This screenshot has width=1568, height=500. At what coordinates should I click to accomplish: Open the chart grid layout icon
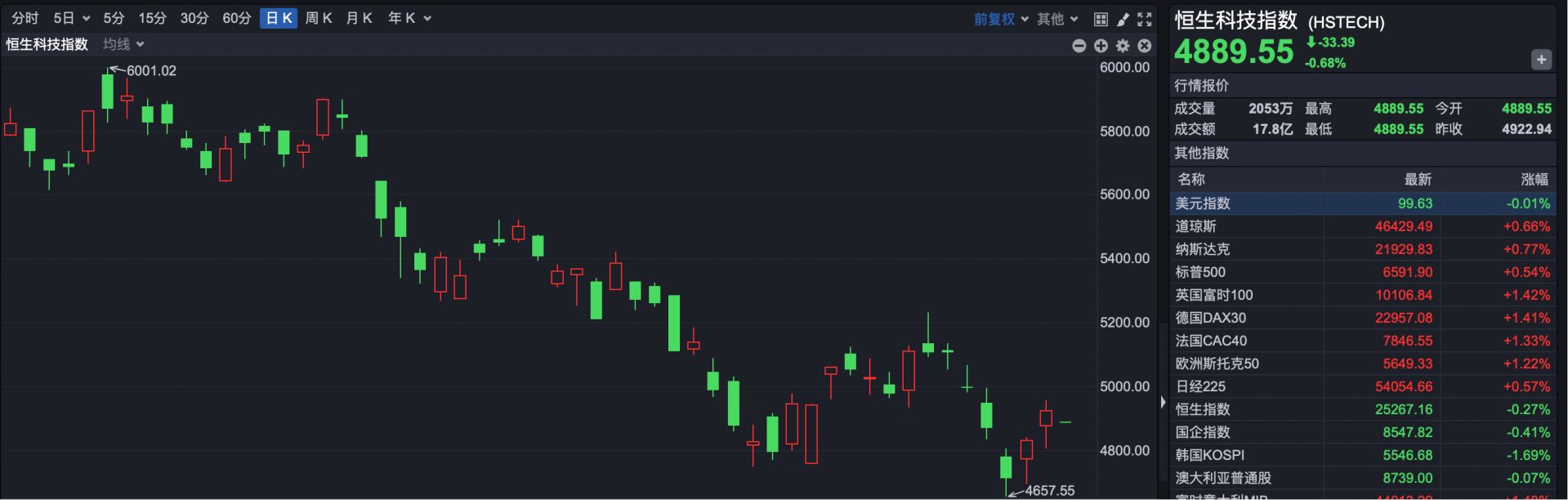[x=1101, y=19]
